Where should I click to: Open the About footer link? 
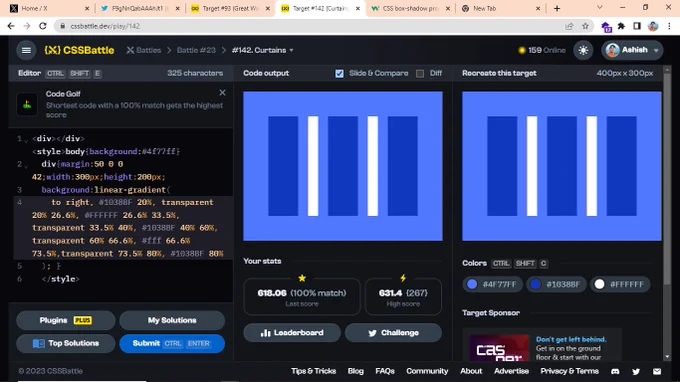(x=471, y=371)
